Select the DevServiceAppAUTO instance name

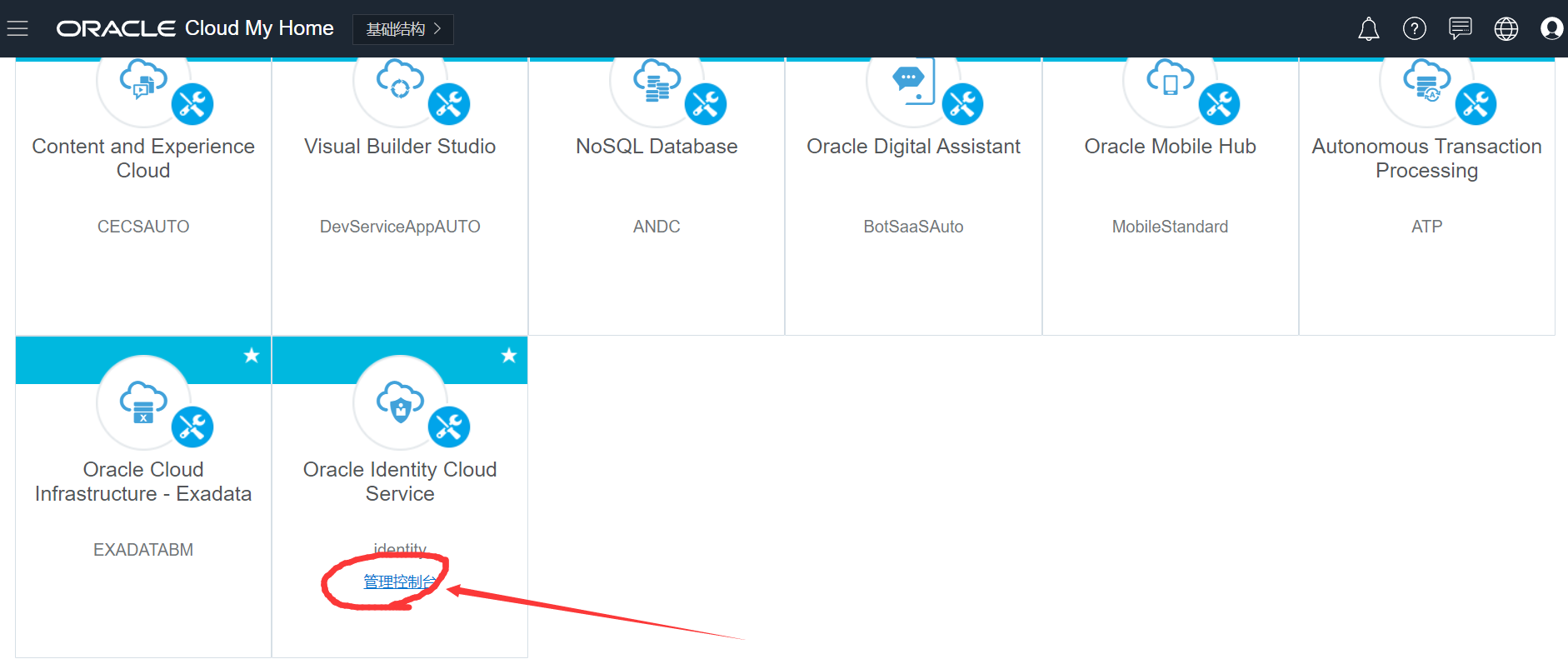pyautogui.click(x=400, y=227)
